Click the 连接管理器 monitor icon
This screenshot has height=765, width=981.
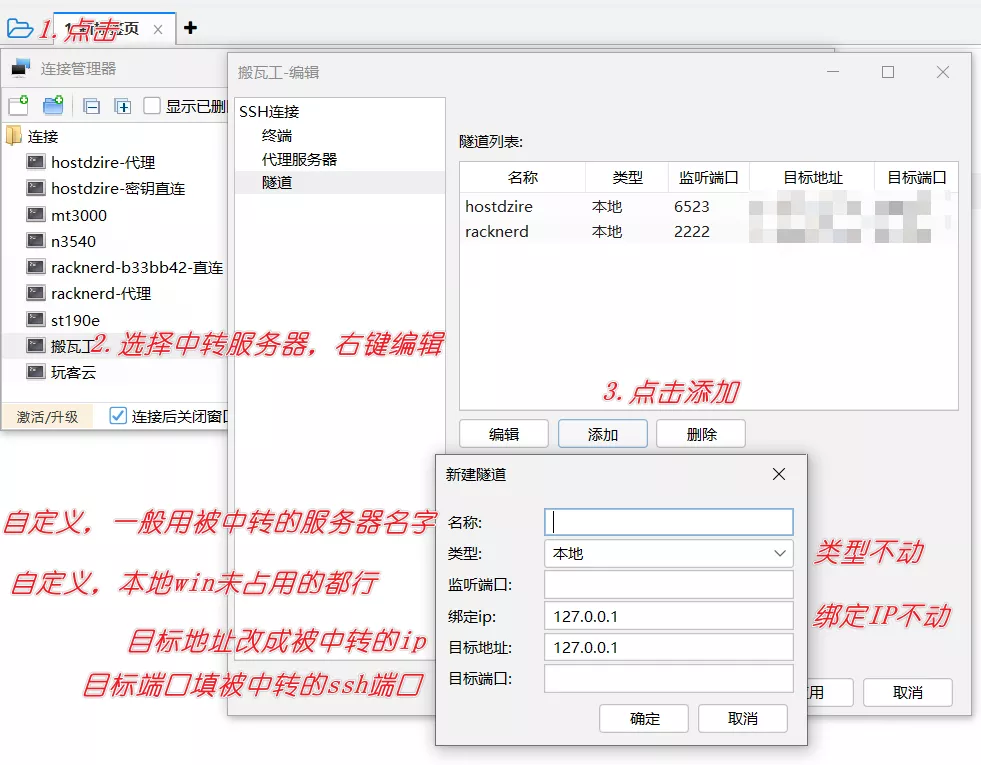(x=20, y=68)
